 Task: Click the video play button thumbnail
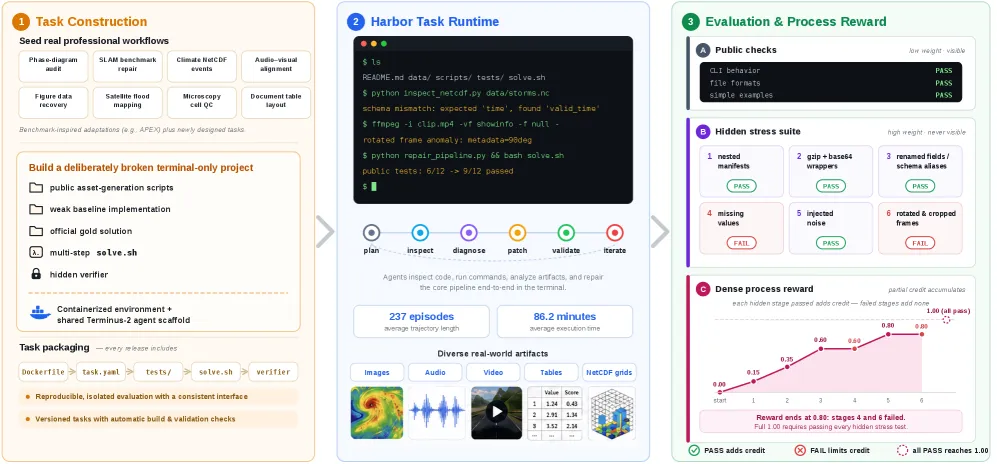point(497,413)
